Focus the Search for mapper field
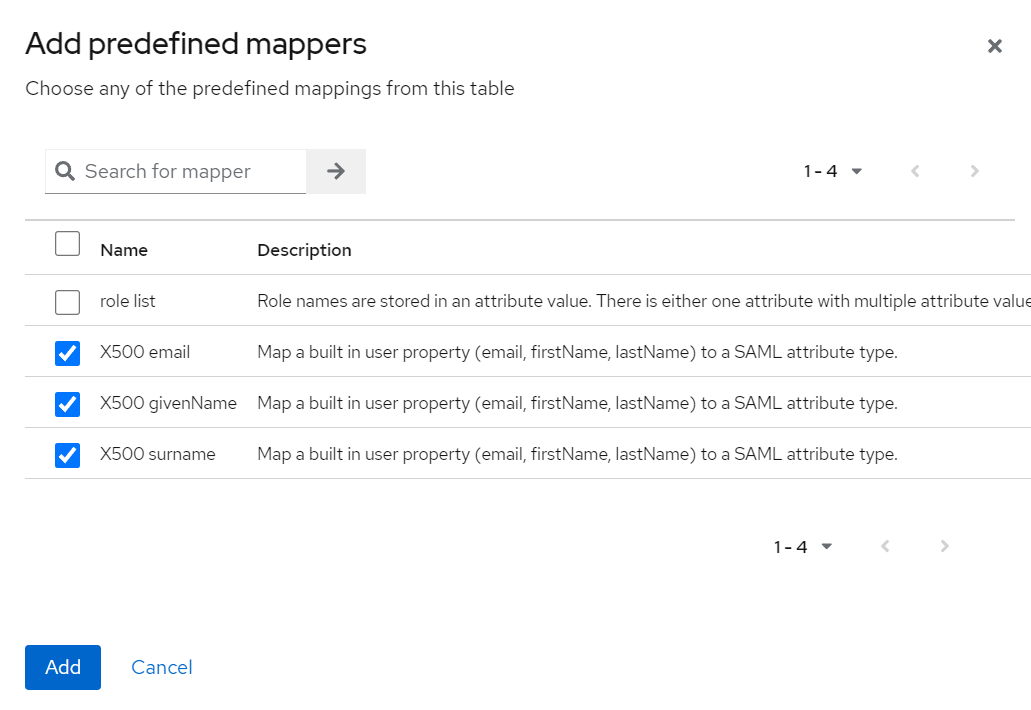The width and height of the screenshot is (1031, 710). coord(190,171)
